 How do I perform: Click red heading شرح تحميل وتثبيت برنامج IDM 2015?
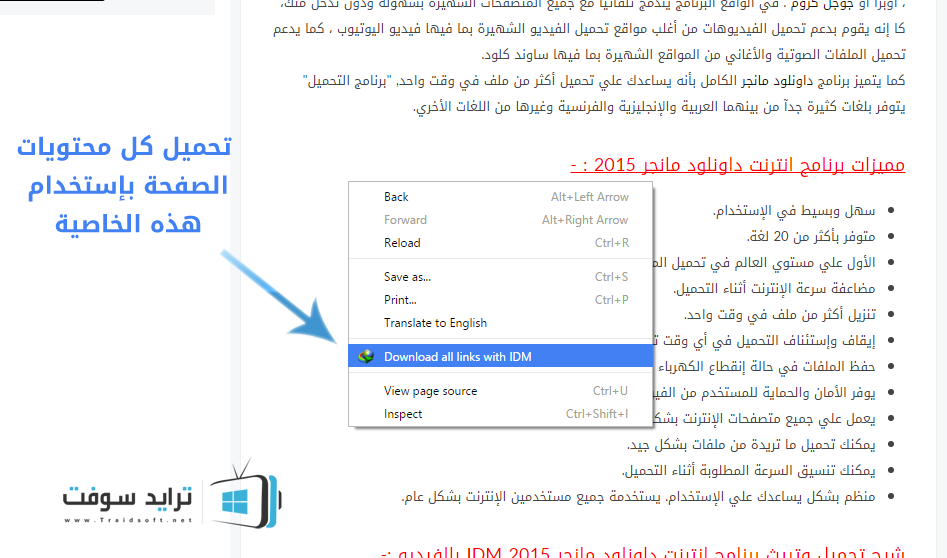[x=643, y=552]
